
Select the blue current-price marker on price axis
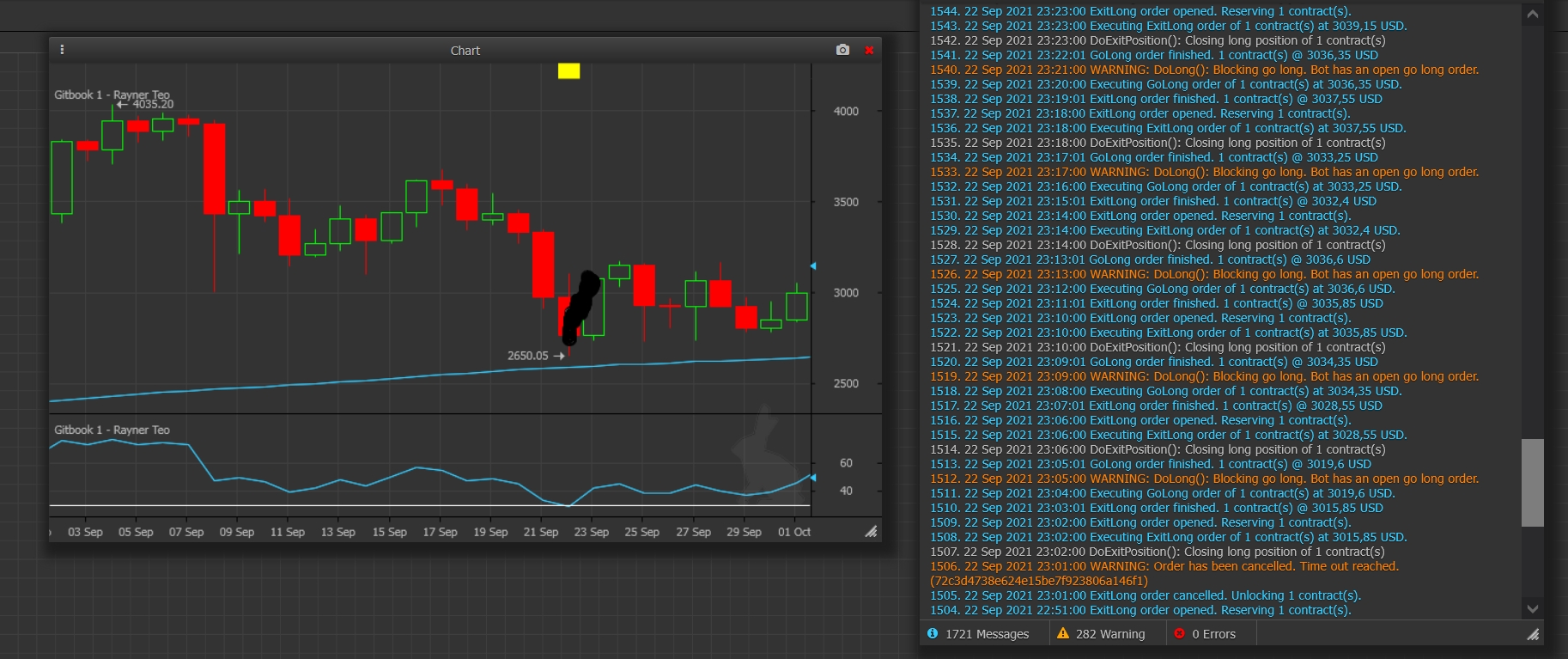pos(813,266)
